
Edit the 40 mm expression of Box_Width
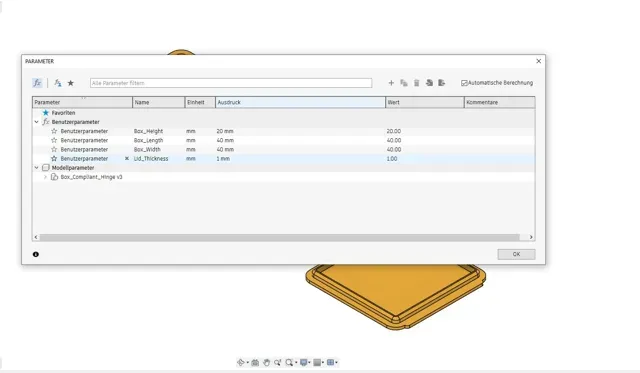[225, 149]
